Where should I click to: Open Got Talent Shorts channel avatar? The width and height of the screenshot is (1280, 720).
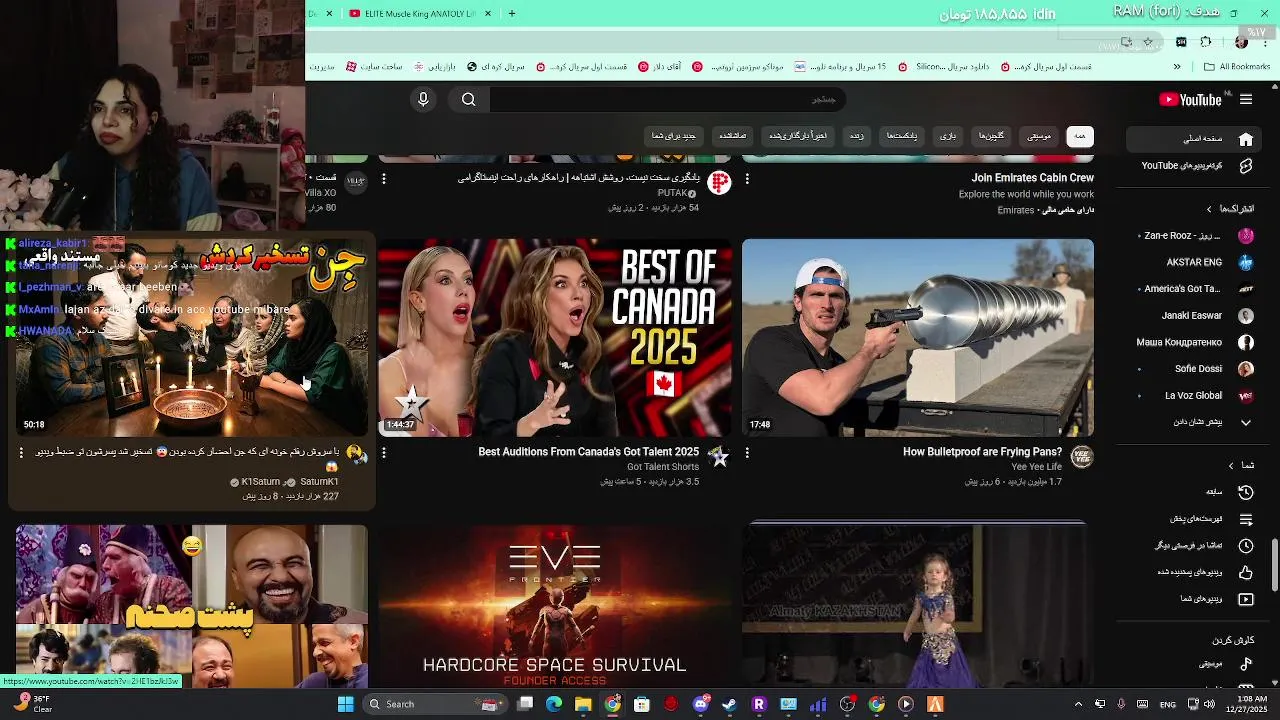pyautogui.click(x=718, y=457)
